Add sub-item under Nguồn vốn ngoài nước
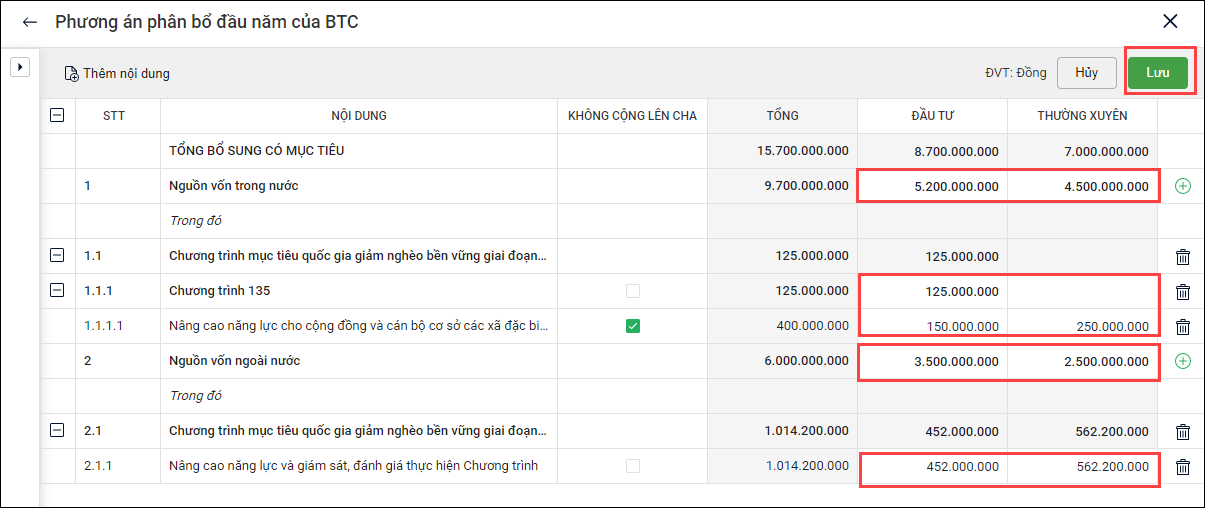Screen dimensions: 1205x508 coord(1182,361)
